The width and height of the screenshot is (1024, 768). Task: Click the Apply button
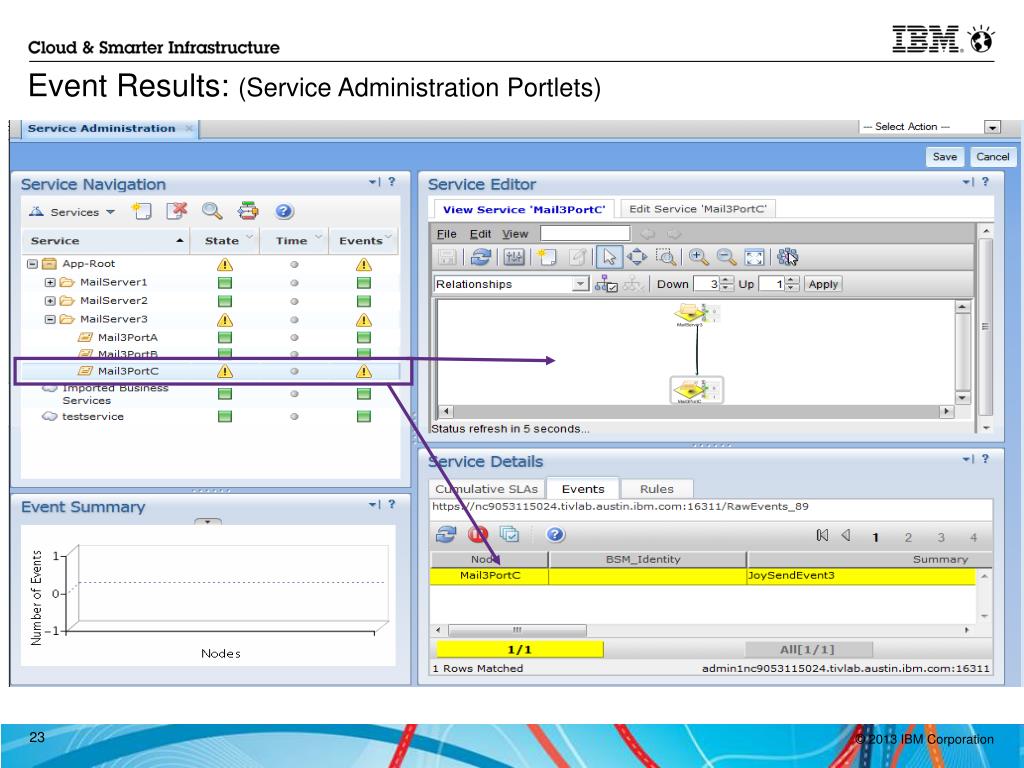(823, 284)
